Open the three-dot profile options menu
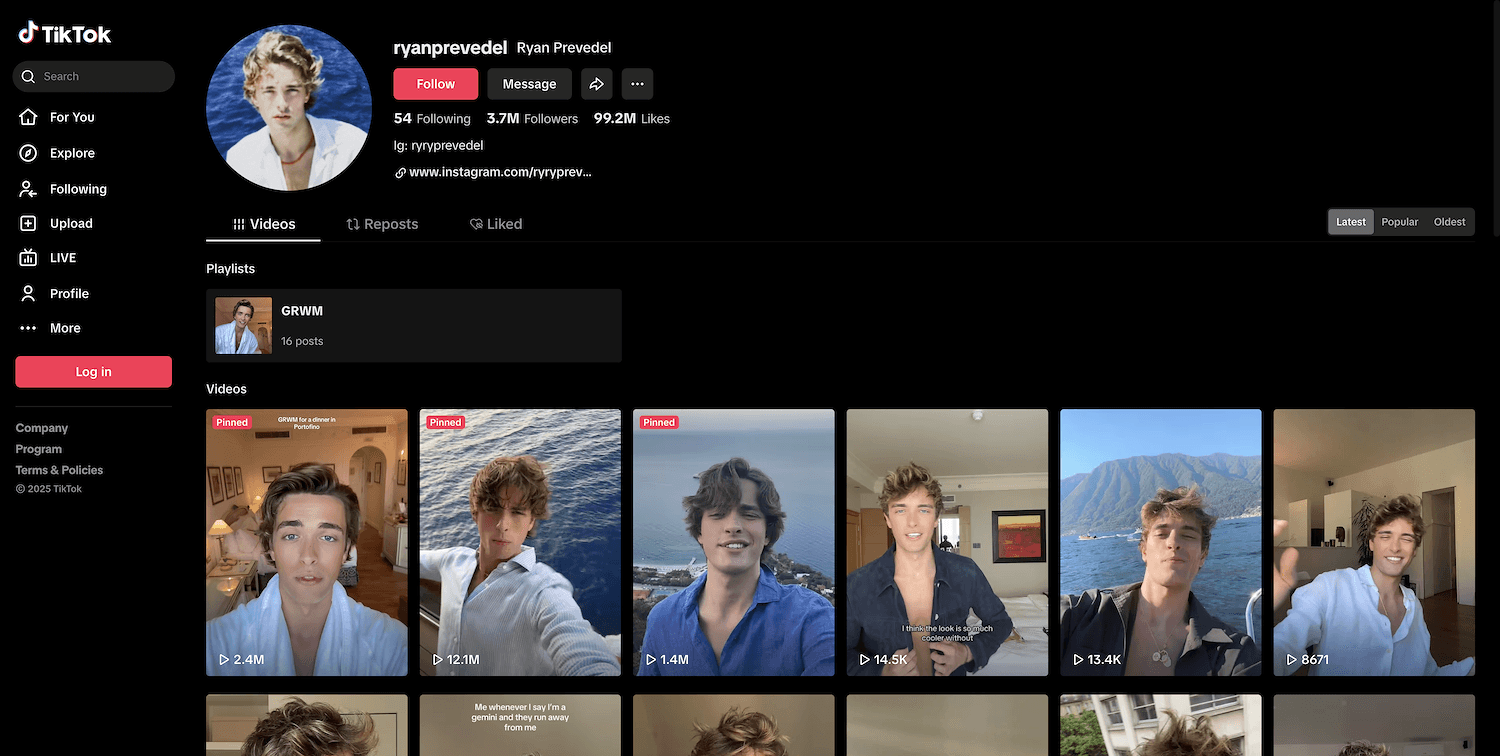 (x=637, y=84)
